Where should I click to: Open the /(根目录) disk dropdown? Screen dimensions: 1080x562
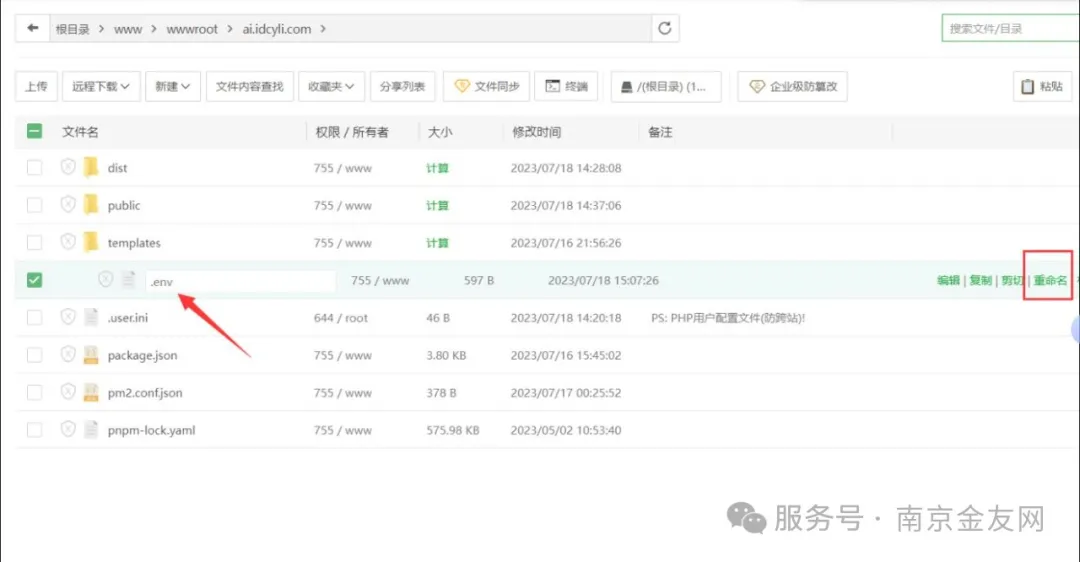(665, 86)
